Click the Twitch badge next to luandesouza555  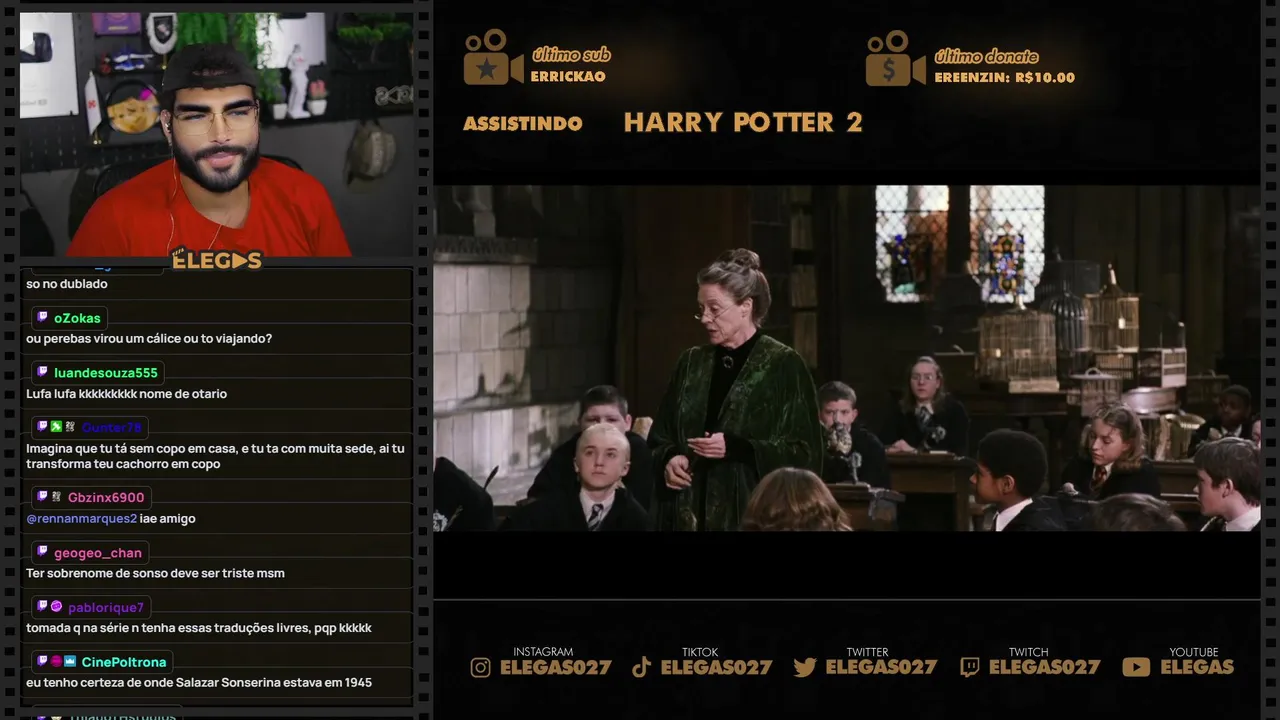click(x=42, y=372)
